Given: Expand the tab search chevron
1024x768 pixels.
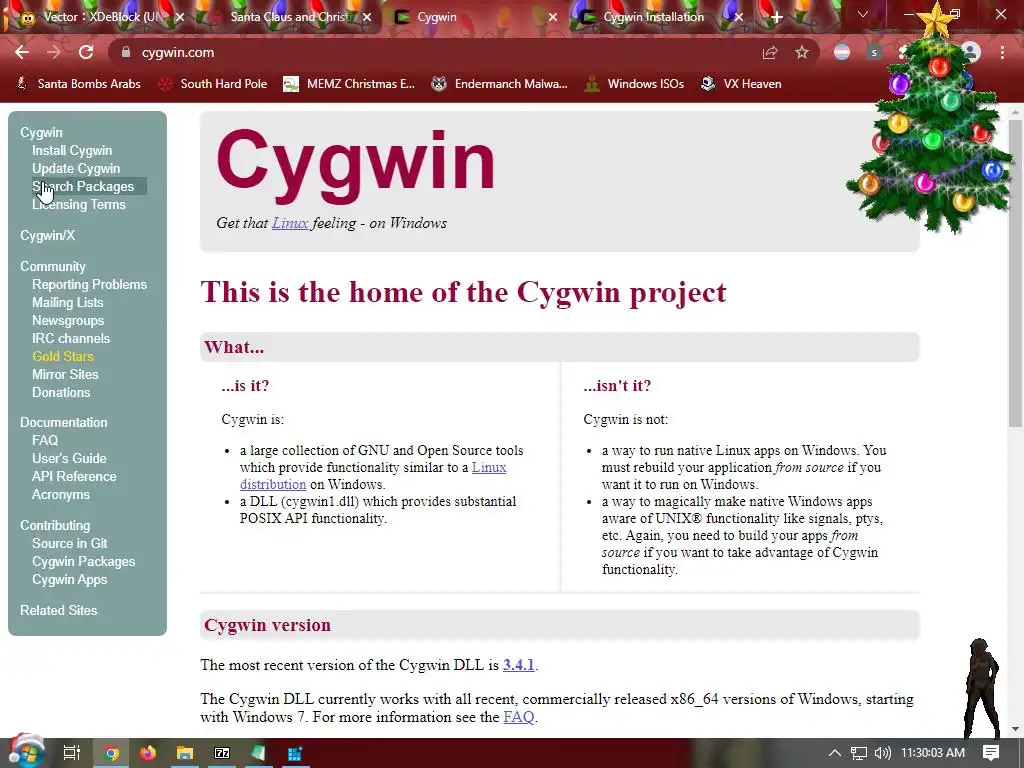Looking at the screenshot, I should pyautogui.click(x=863, y=14).
